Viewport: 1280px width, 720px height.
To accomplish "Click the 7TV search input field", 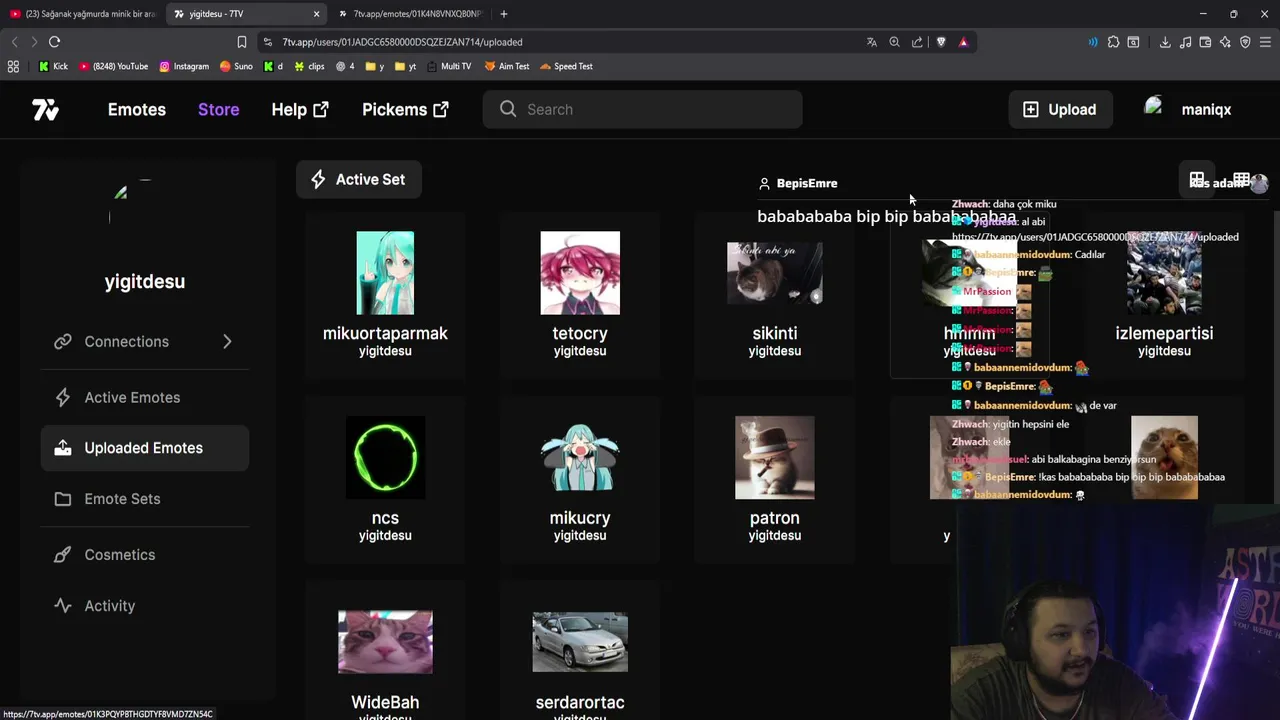I will pyautogui.click(x=642, y=109).
